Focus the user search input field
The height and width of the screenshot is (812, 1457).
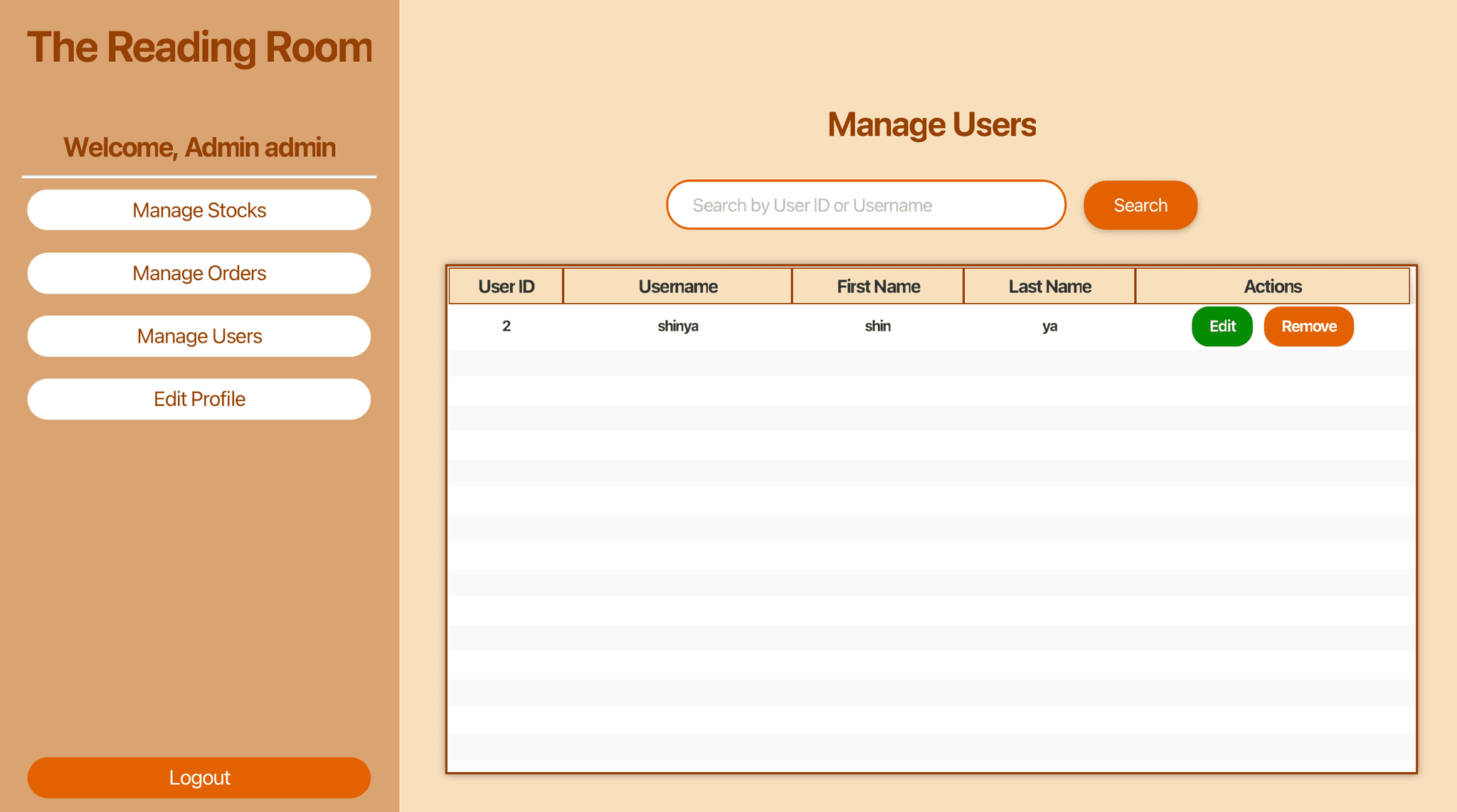(x=866, y=205)
